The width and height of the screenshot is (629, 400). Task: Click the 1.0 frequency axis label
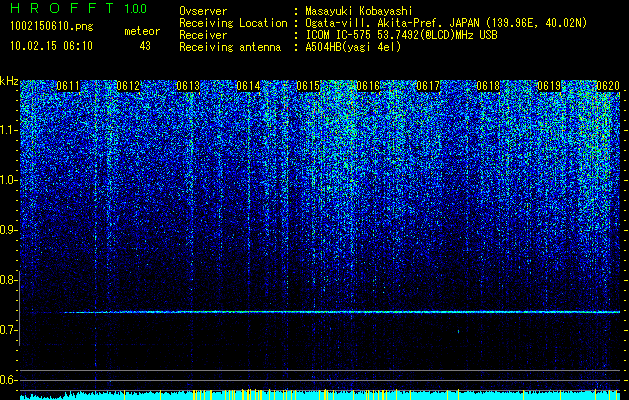coord(8,180)
